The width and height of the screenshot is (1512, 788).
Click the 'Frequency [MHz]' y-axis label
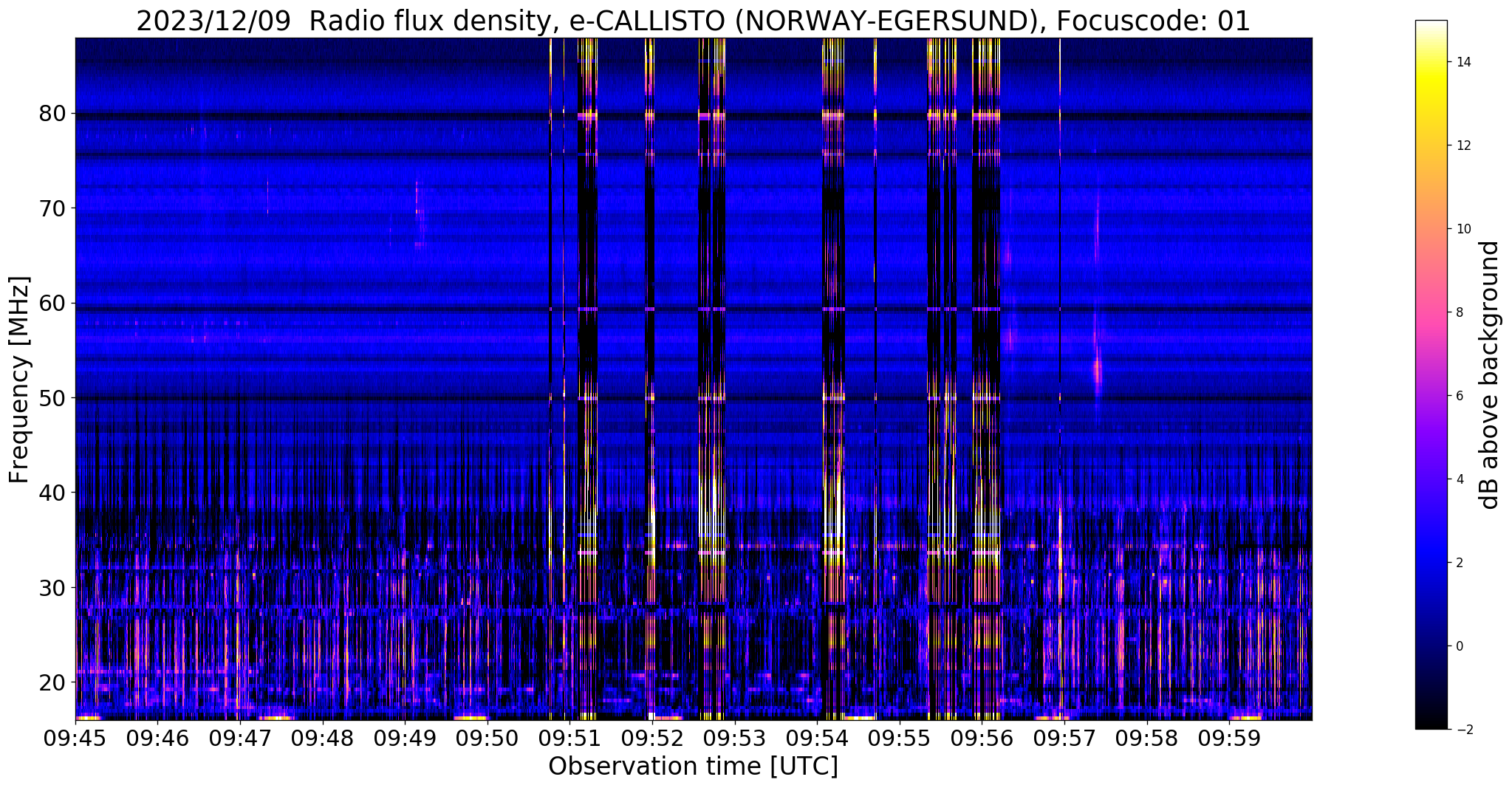point(20,380)
